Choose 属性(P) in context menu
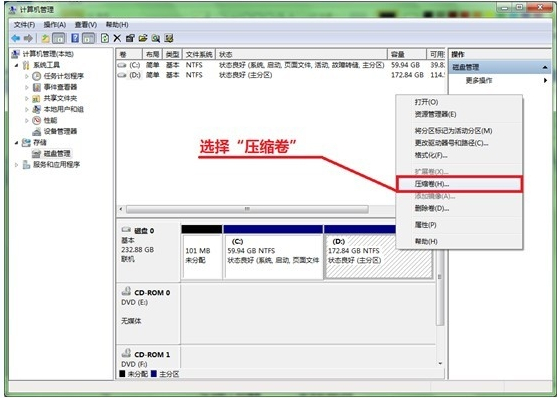Image resolution: width=557 pixels, height=398 pixels. [459, 225]
